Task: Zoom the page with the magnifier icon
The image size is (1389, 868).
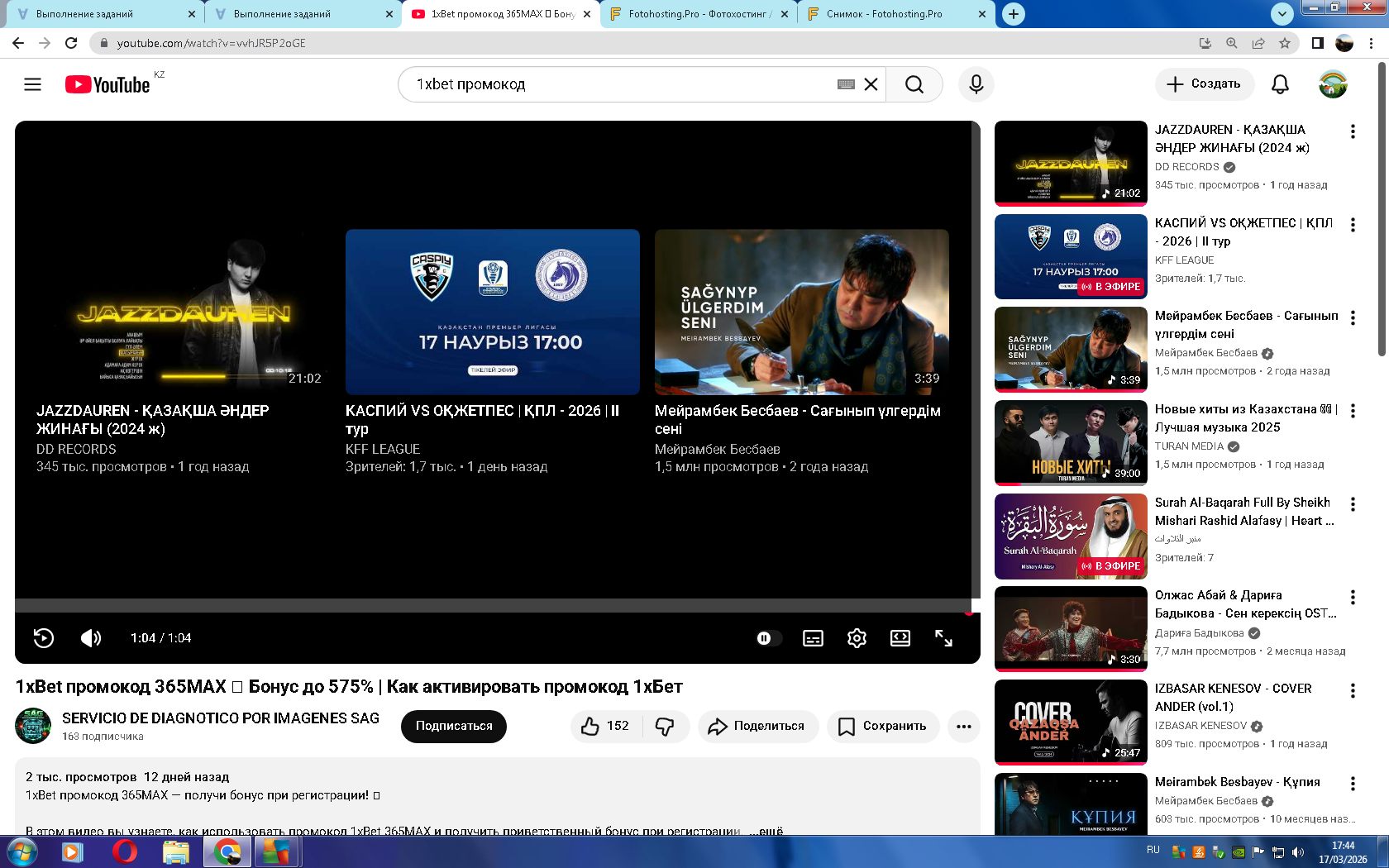Action: coord(1232,43)
